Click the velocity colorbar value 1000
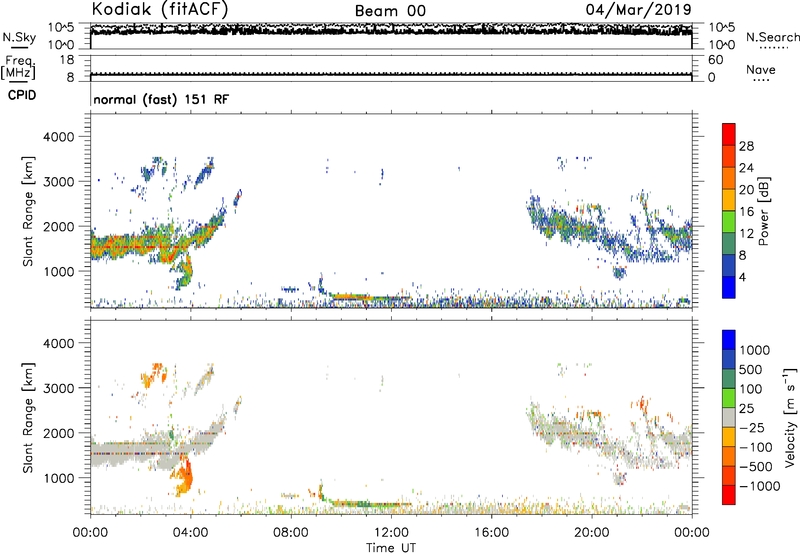The width and height of the screenshot is (800, 554). tap(754, 350)
